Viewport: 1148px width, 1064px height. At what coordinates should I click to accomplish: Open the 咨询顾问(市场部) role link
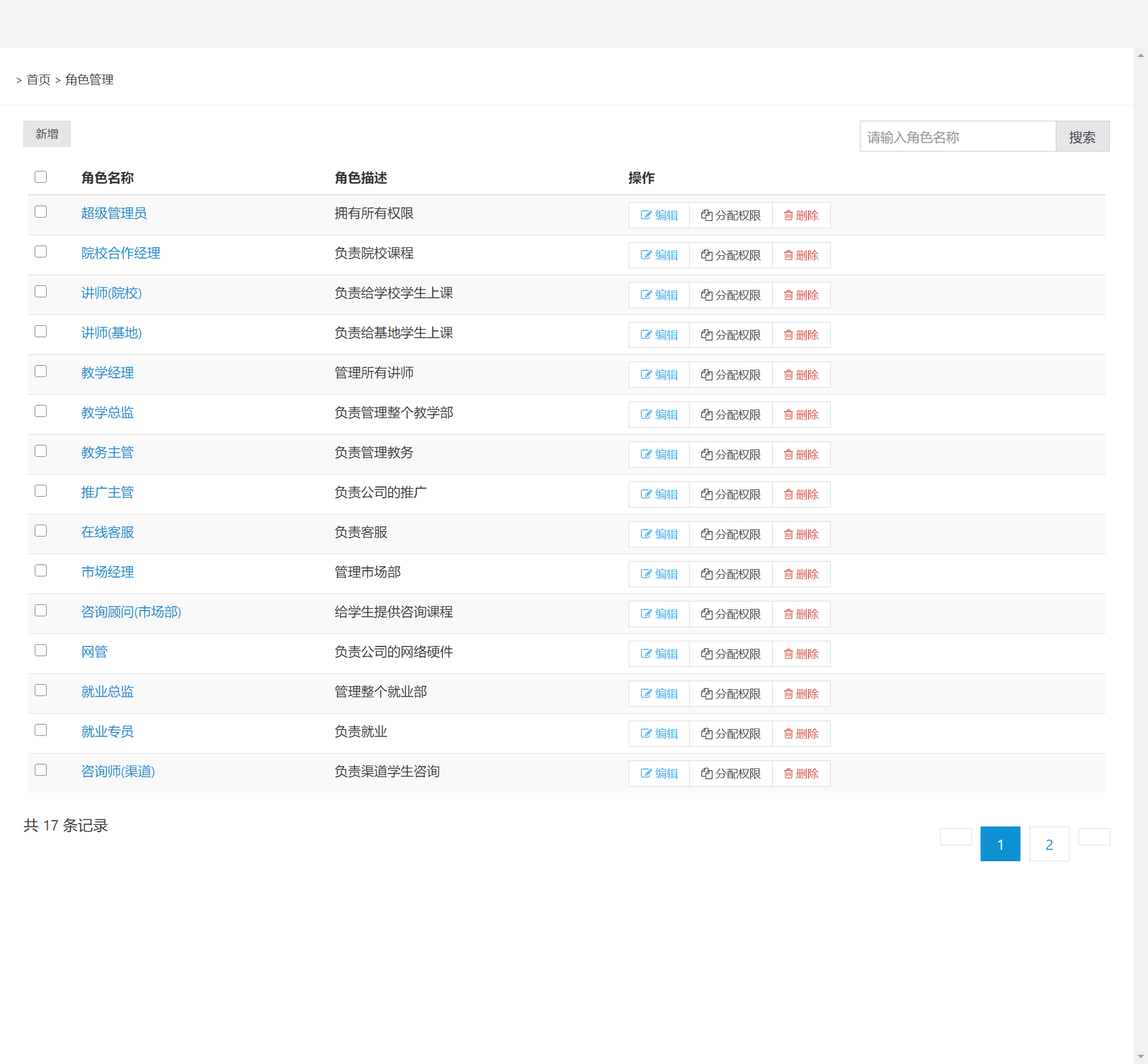click(132, 611)
